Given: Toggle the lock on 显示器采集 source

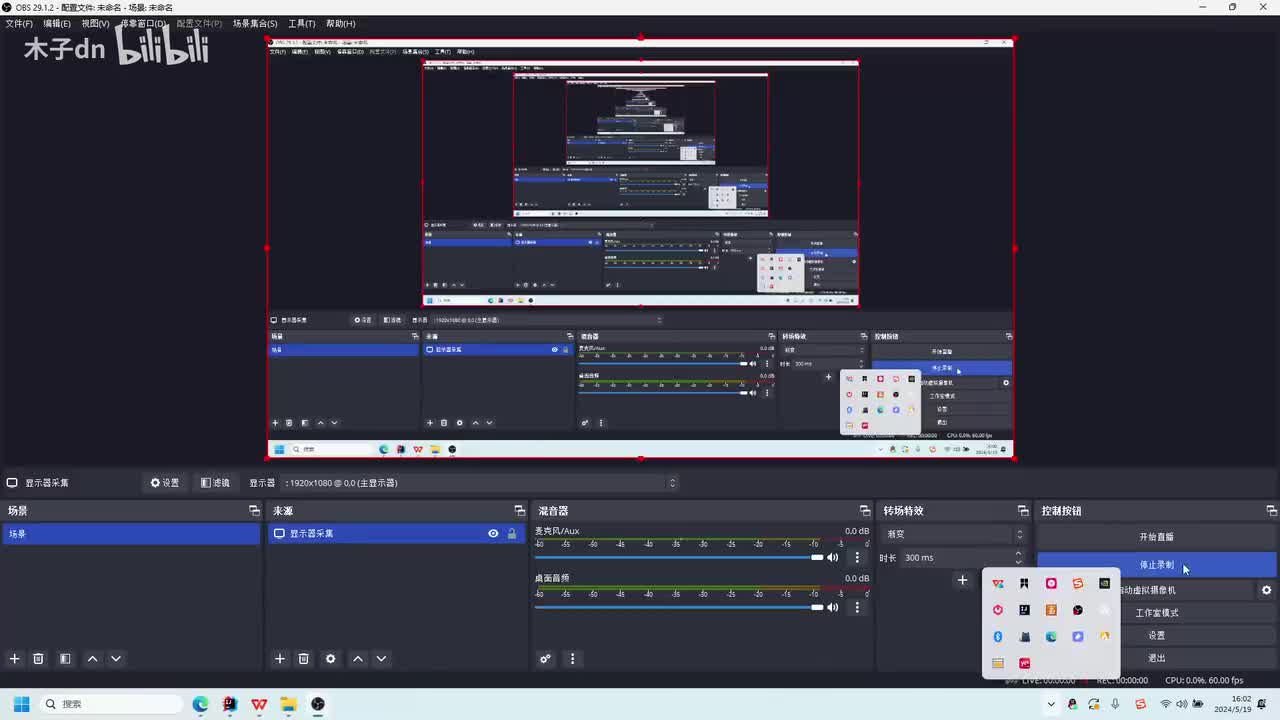Looking at the screenshot, I should 512,534.
